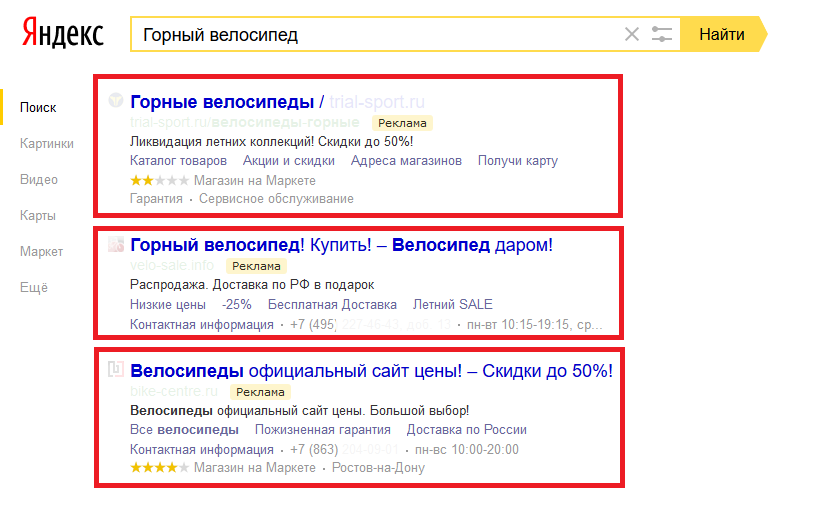This screenshot has height=511, width=837.
Task: Click the Реклама label of the trial-sport ad
Action: click(402, 123)
